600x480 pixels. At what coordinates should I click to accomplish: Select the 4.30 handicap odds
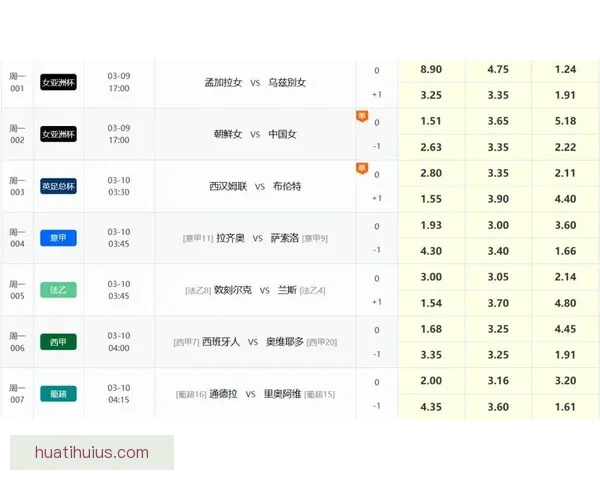pyautogui.click(x=431, y=251)
